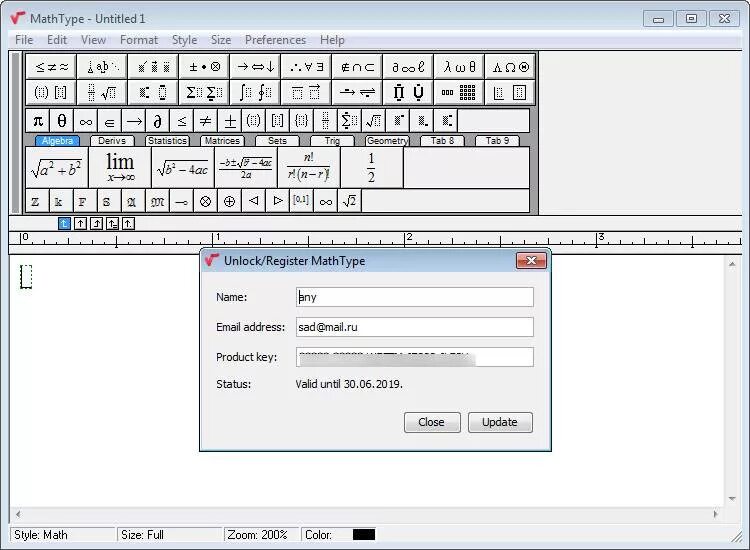Open the logical symbols palette (∴∀∃)
Viewport: 750px width, 550px height.
click(307, 66)
